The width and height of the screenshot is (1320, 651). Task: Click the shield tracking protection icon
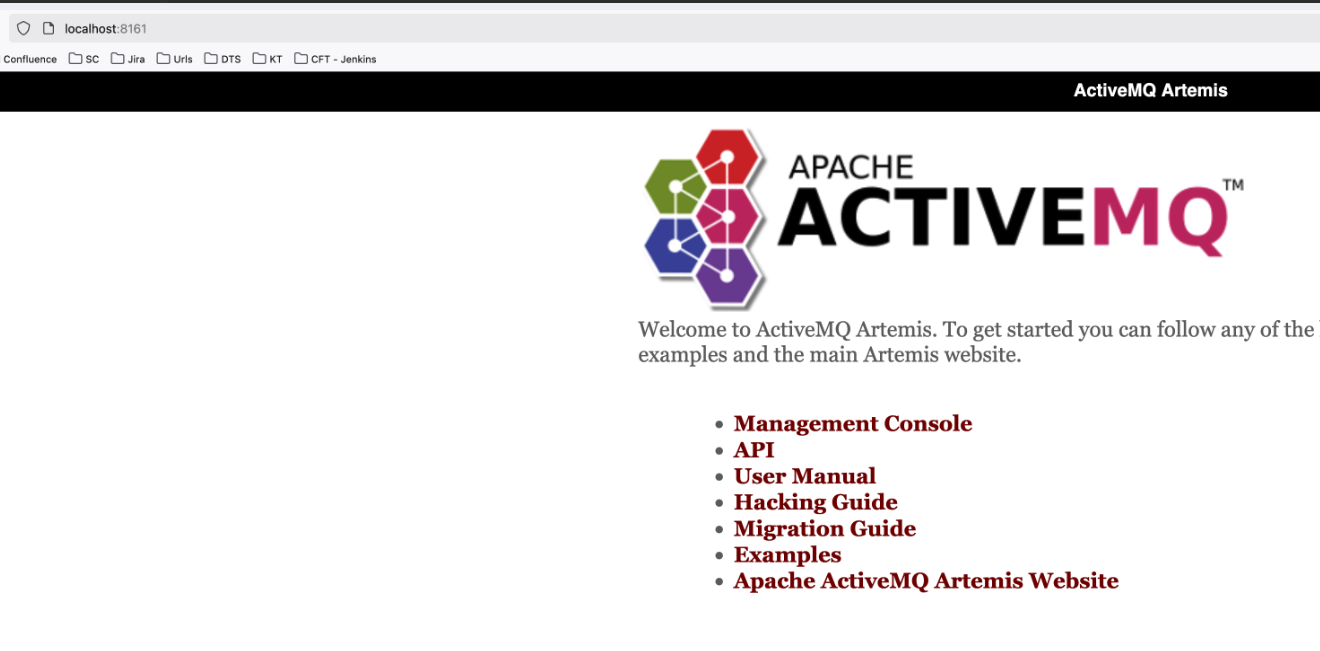click(24, 28)
